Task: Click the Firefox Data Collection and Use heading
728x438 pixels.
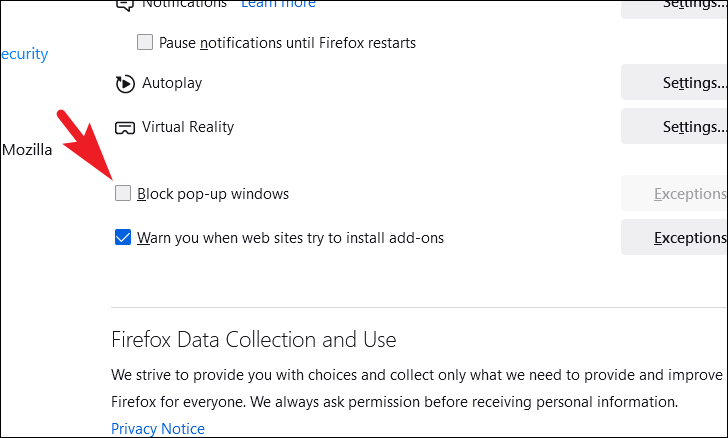Action: (254, 340)
